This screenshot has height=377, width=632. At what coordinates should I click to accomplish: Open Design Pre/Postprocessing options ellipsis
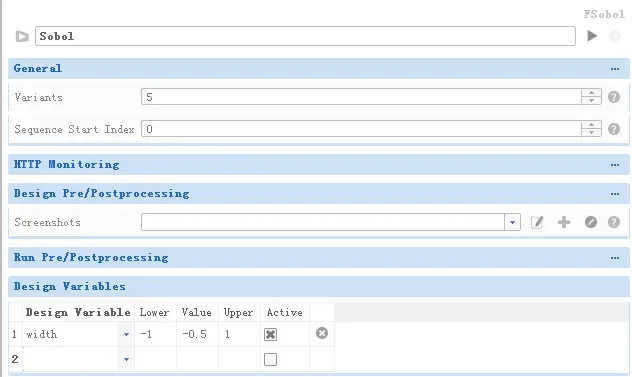click(615, 194)
